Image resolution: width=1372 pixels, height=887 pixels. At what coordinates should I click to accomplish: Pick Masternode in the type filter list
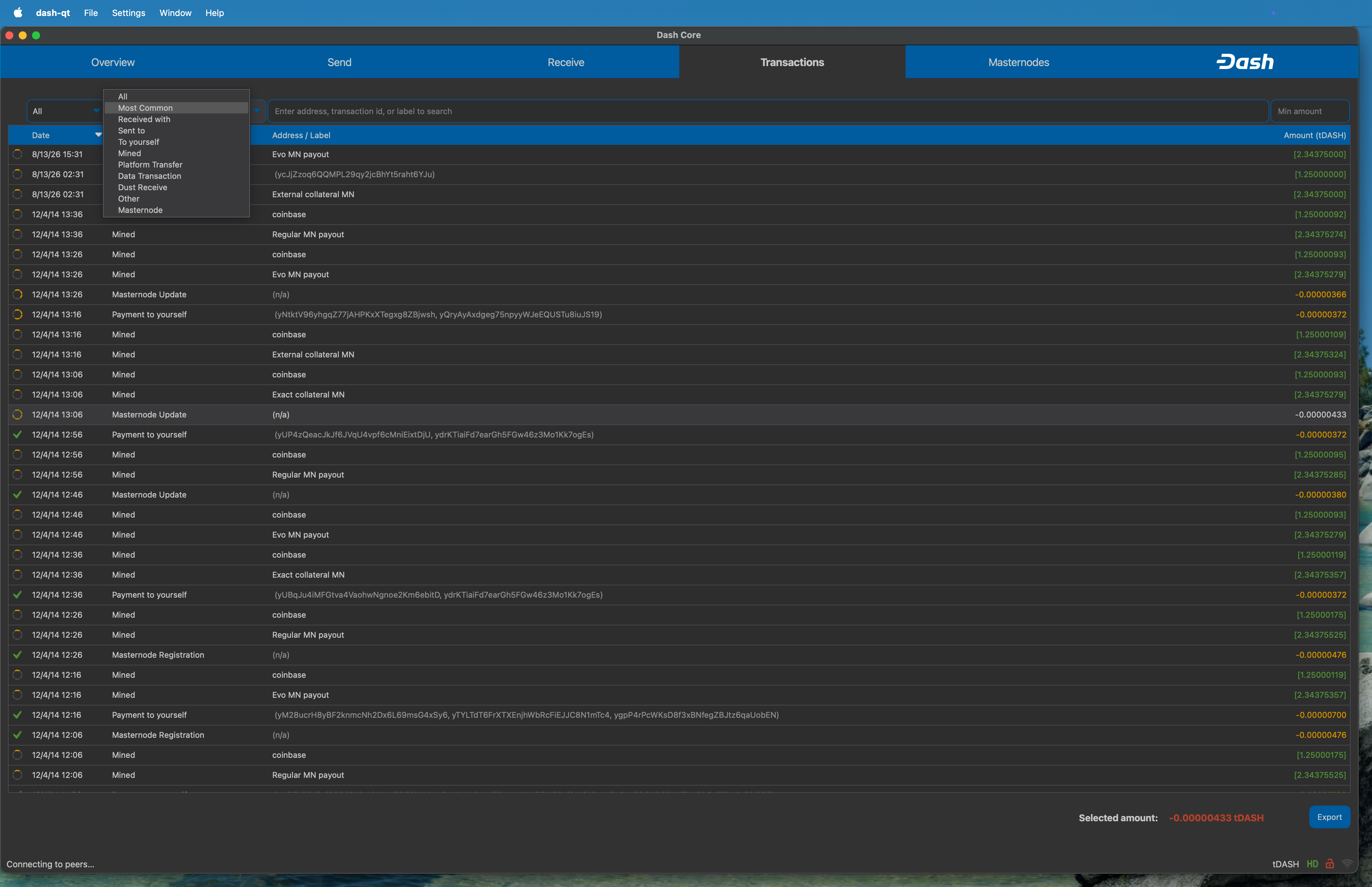176,210
